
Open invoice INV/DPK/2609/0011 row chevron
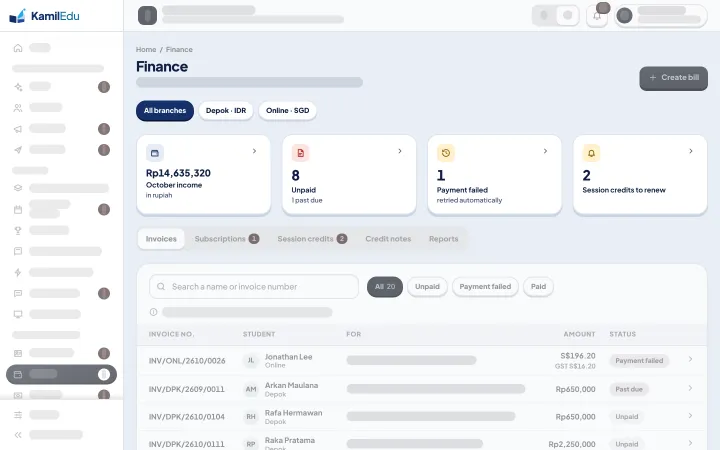690,388
